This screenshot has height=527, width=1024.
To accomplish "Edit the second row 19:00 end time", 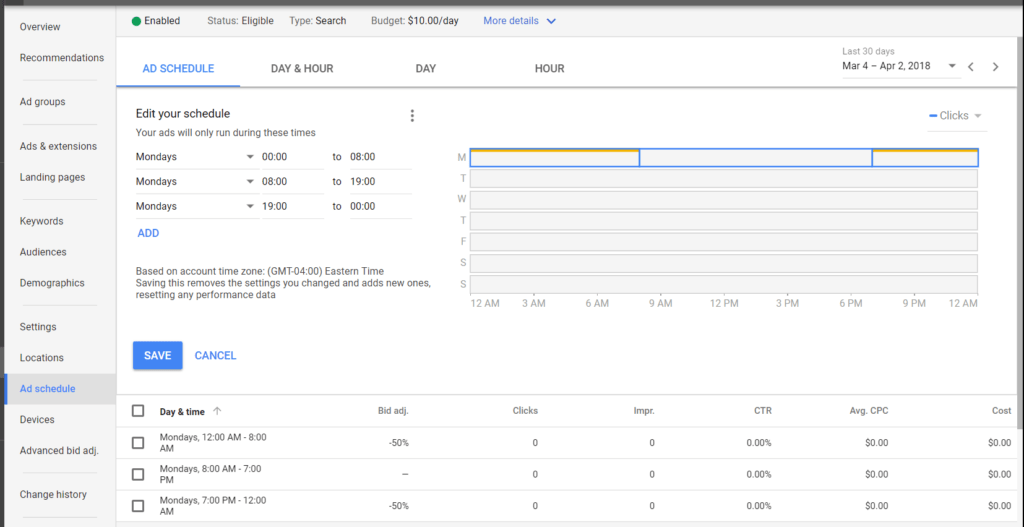I will point(381,182).
